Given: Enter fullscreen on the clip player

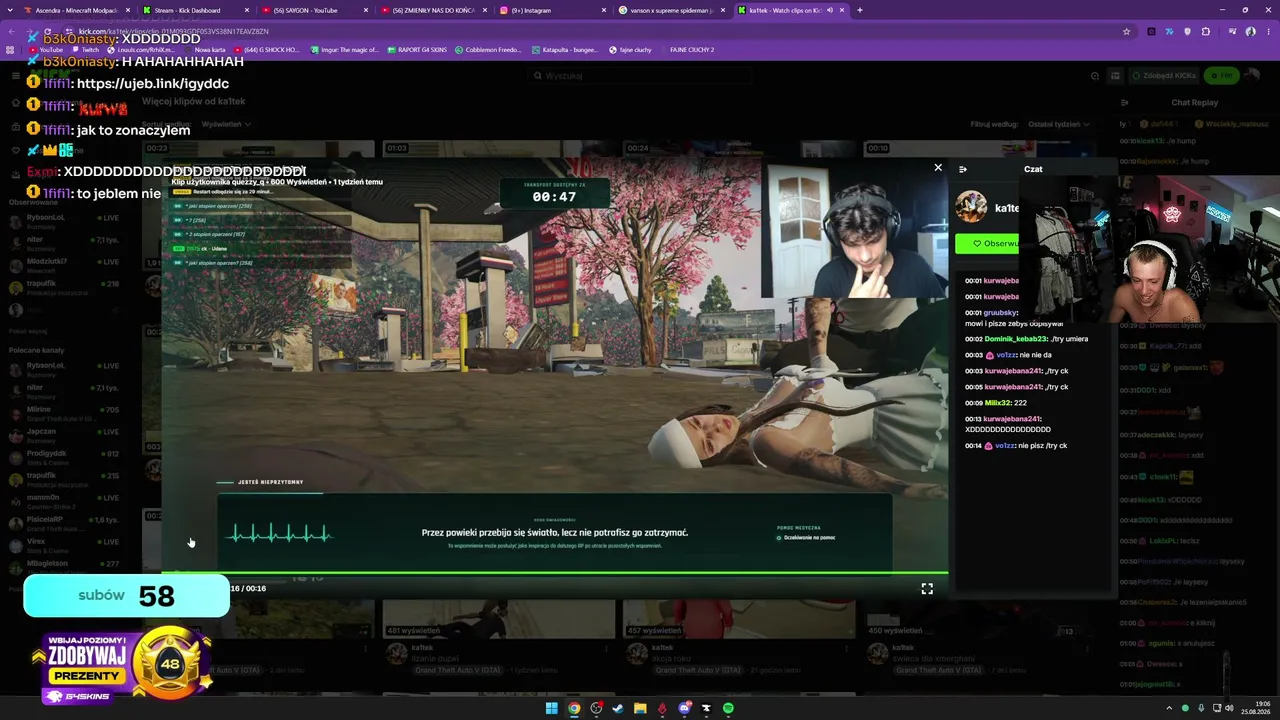Looking at the screenshot, I should 927,589.
